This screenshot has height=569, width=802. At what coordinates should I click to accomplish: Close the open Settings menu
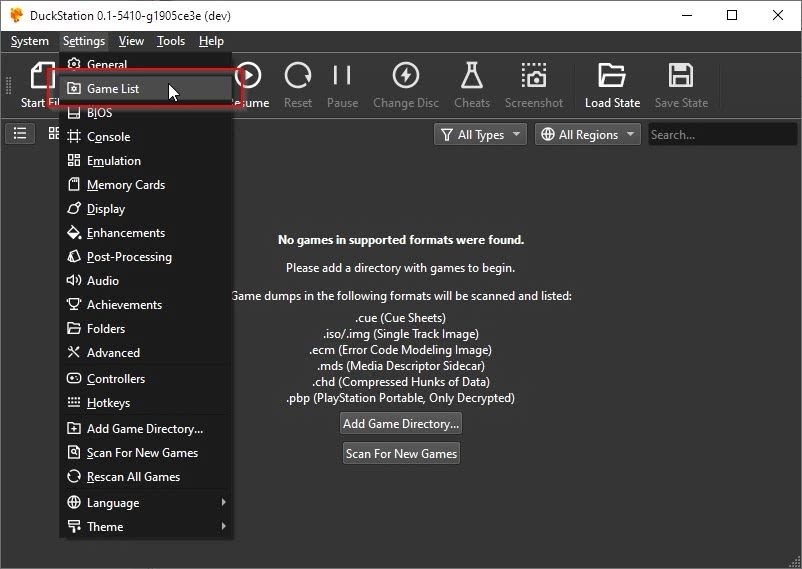coord(84,41)
